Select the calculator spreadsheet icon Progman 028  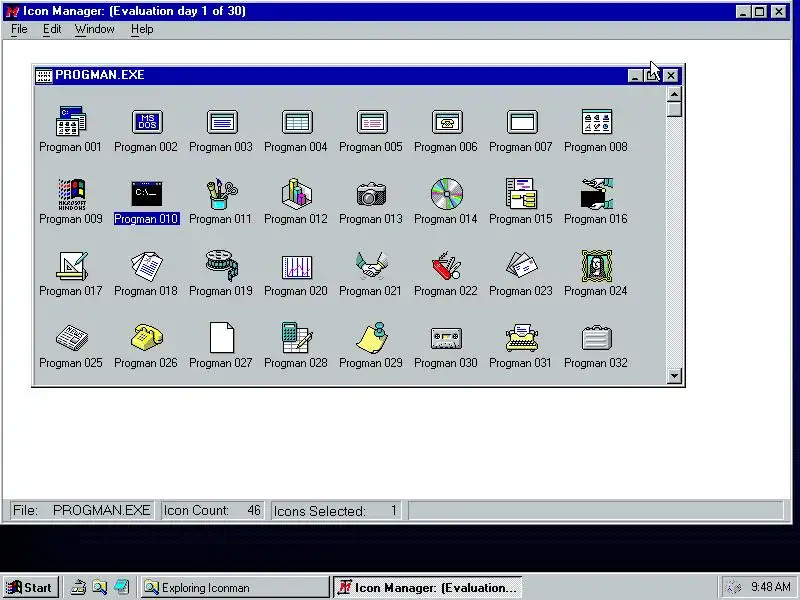coord(297,337)
